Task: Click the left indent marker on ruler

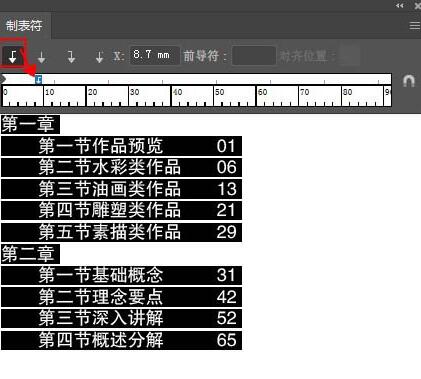Action: (3, 79)
